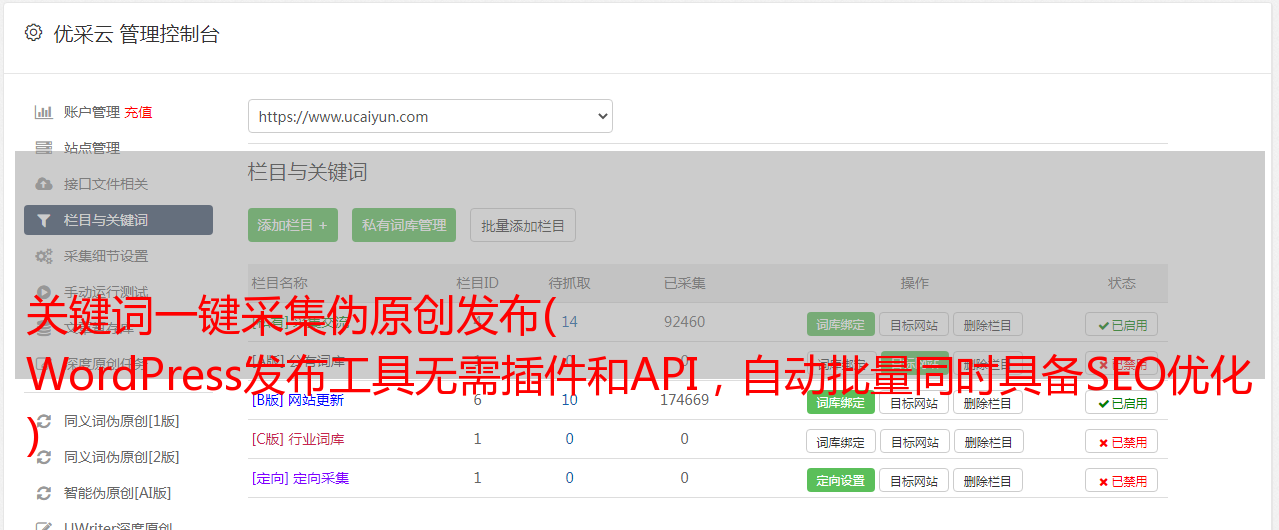Click the 已采集 column header
Screen dimensions: 1279x530
[x=684, y=283]
